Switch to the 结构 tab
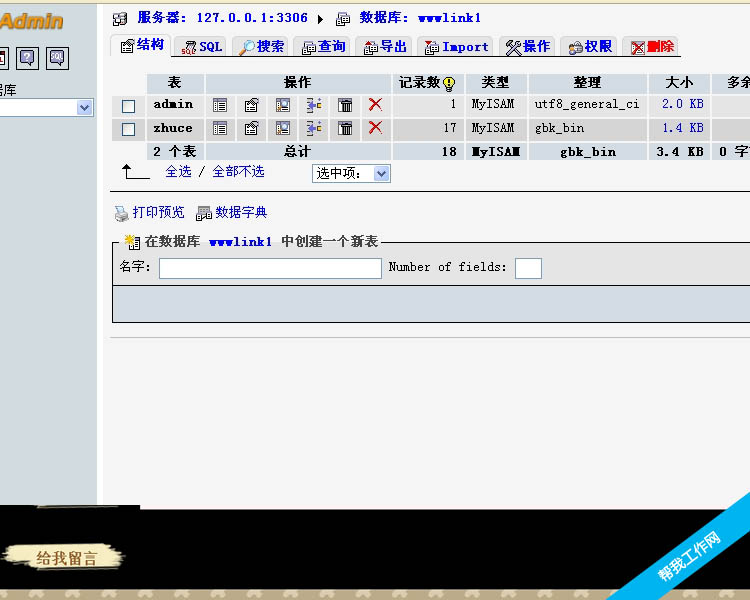Image resolution: width=750 pixels, height=600 pixels. (x=142, y=45)
